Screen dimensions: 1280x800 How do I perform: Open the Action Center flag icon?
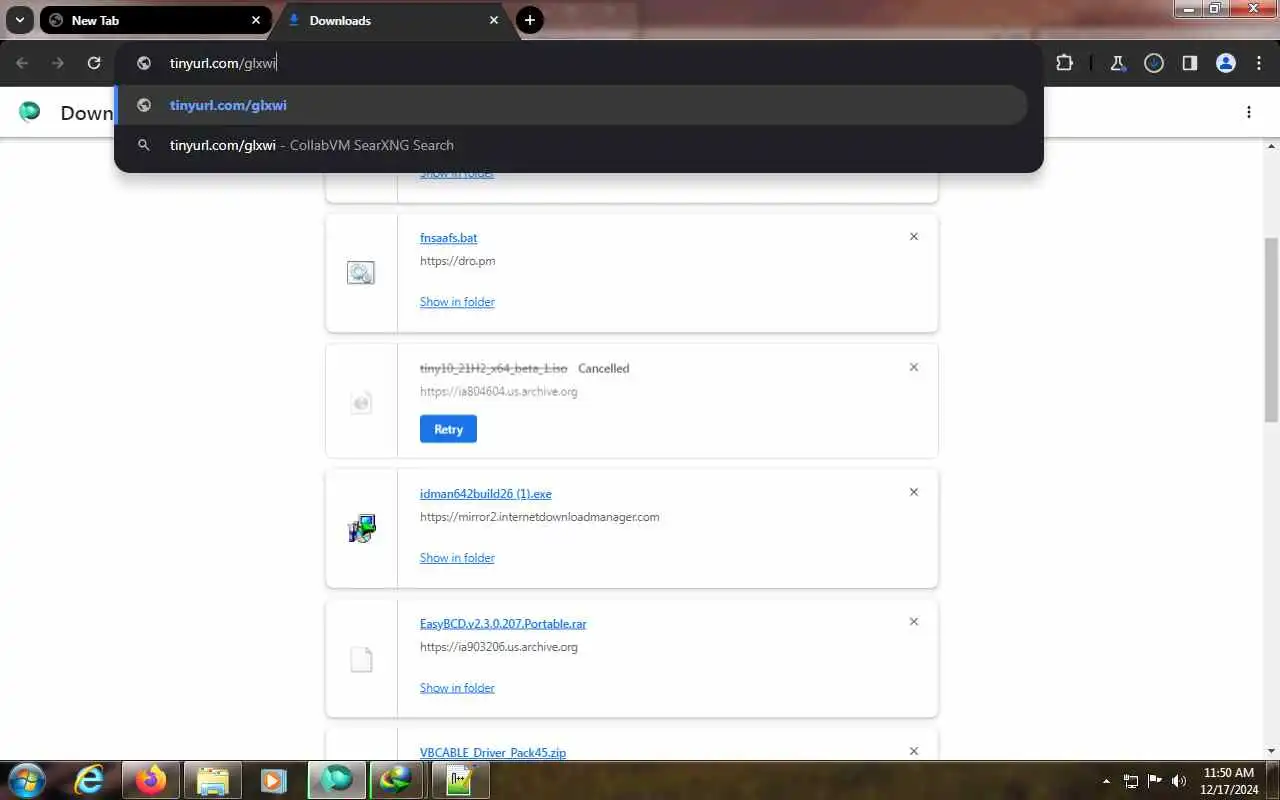(x=1155, y=781)
